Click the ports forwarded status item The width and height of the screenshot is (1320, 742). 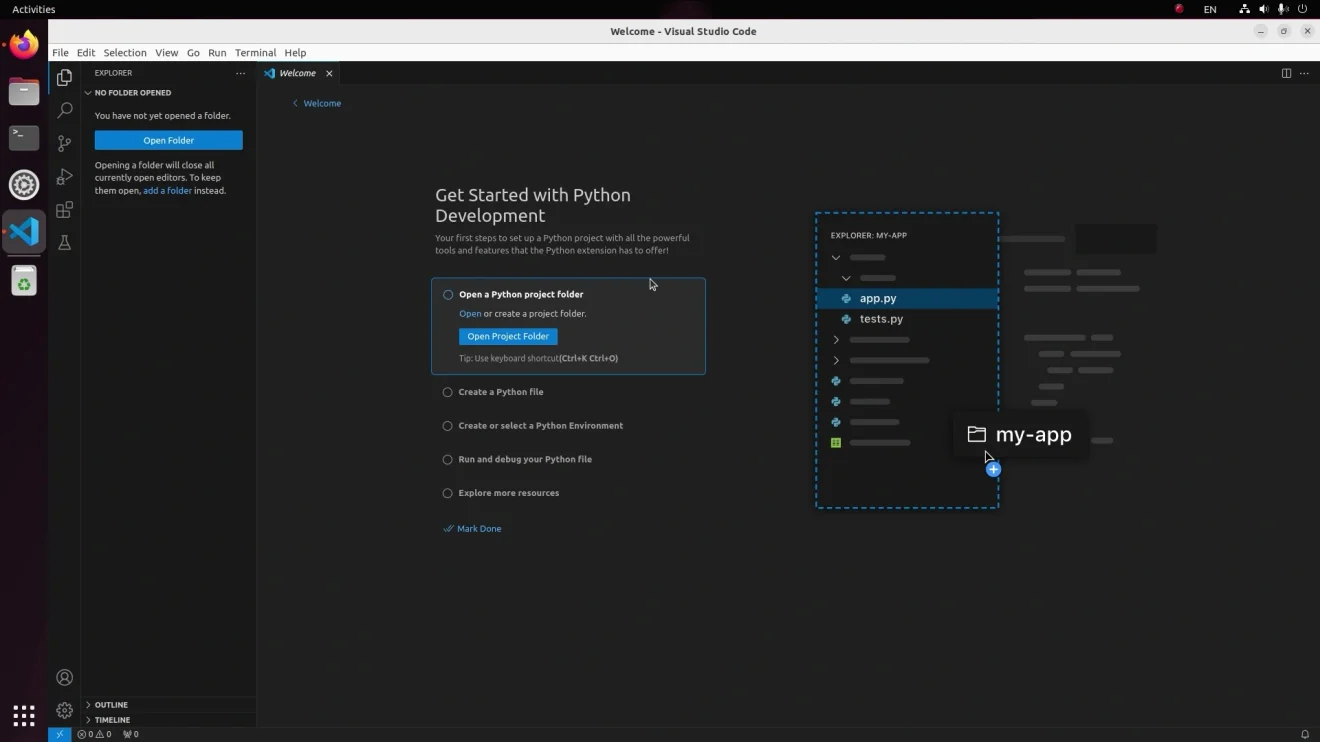tap(130, 734)
